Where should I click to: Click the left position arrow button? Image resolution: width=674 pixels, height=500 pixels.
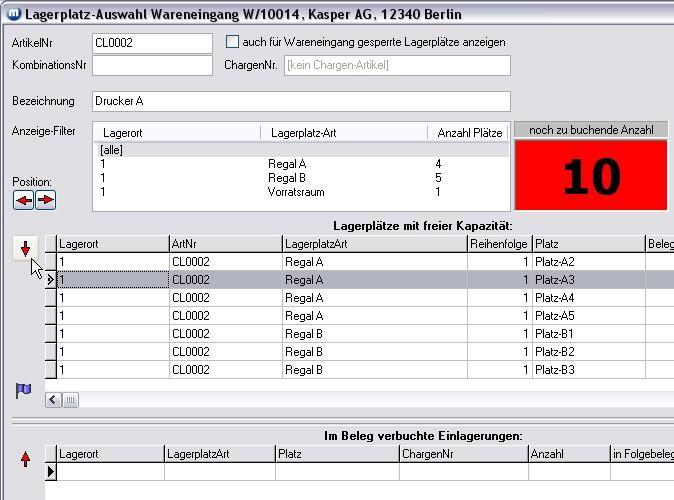(x=23, y=200)
